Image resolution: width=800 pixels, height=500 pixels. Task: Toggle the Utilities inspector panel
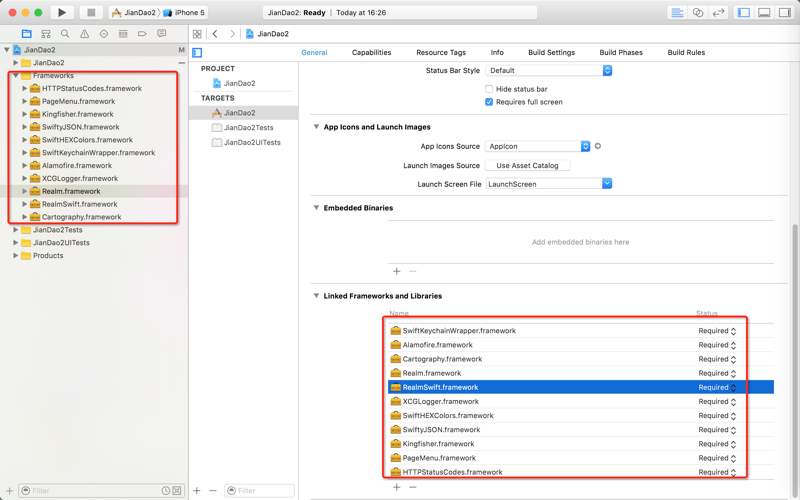coord(785,13)
